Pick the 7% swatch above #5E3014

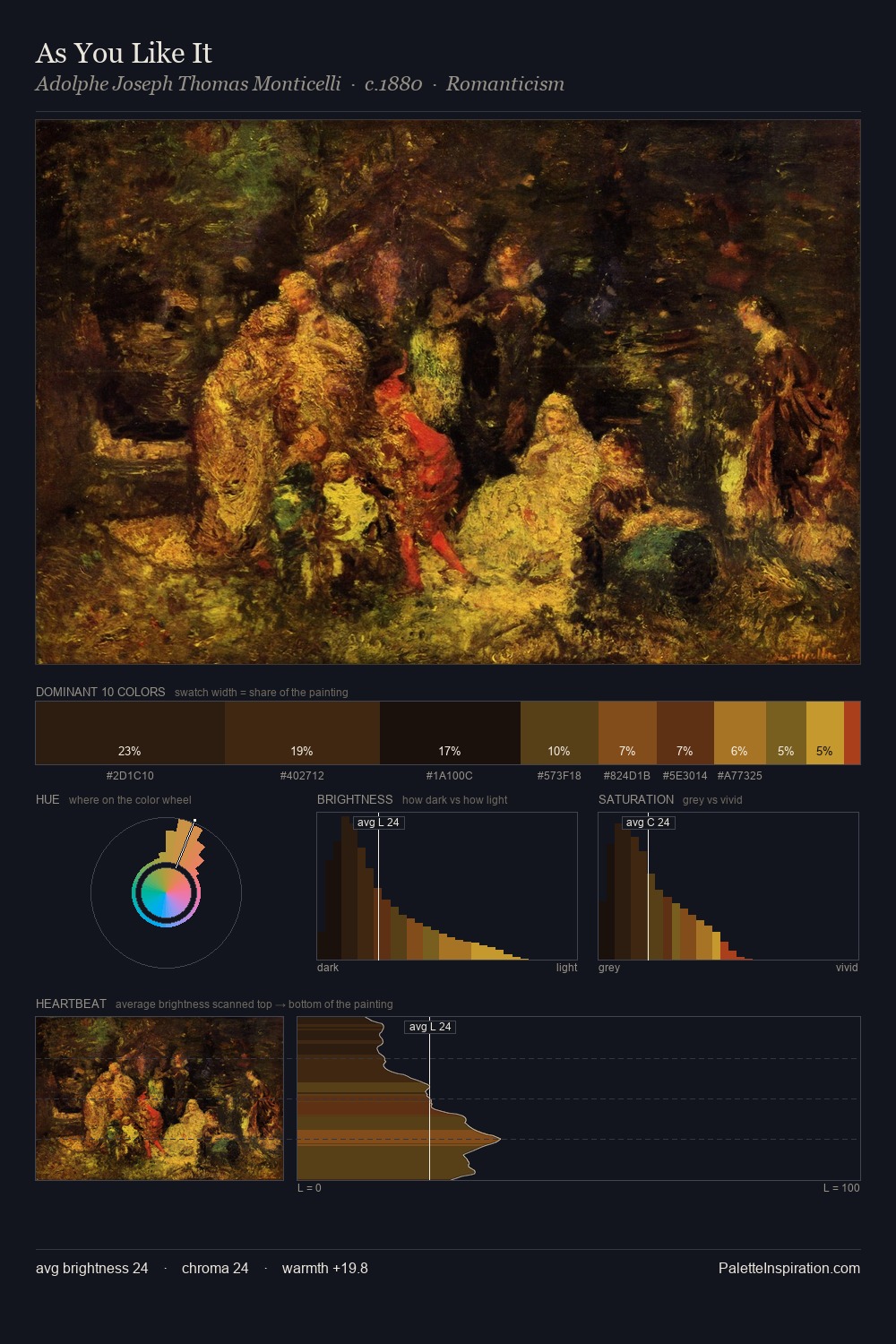click(685, 733)
